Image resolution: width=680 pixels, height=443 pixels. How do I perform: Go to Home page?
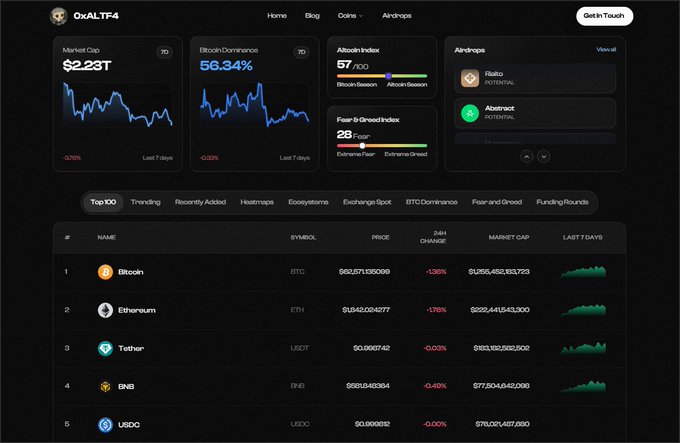[x=277, y=16]
